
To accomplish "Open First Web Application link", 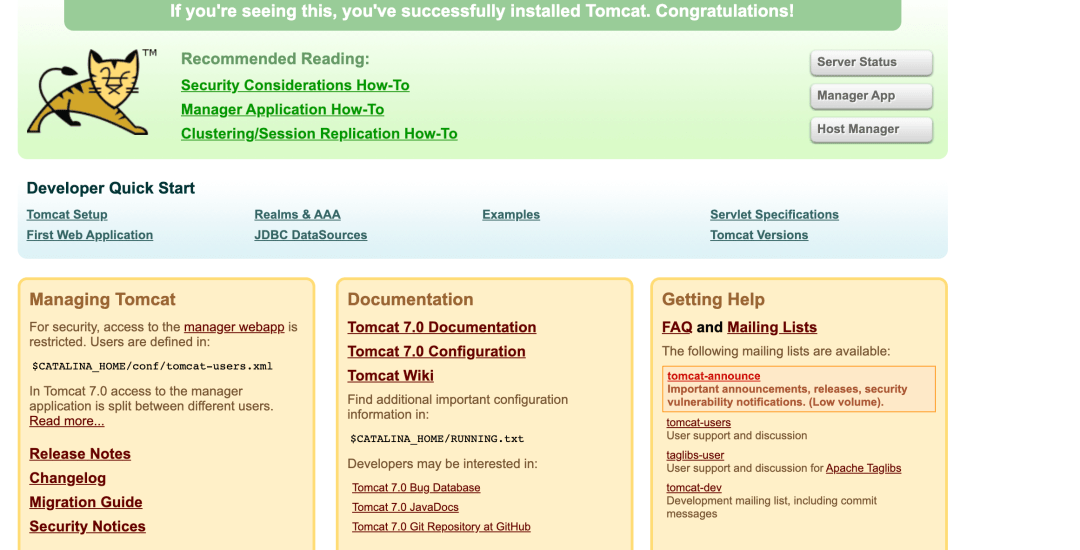I will tap(90, 235).
